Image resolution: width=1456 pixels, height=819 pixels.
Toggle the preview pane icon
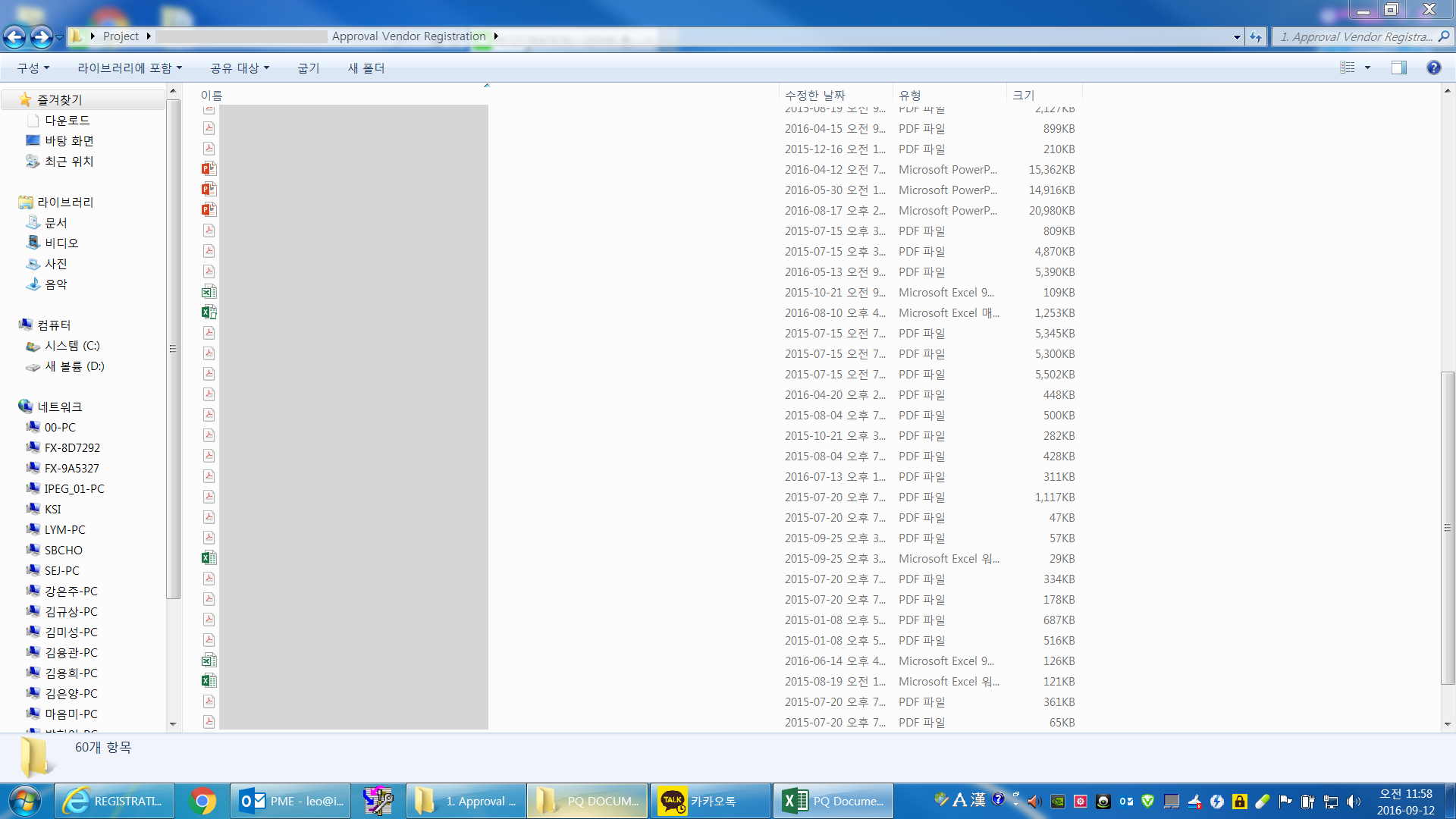tap(1398, 67)
